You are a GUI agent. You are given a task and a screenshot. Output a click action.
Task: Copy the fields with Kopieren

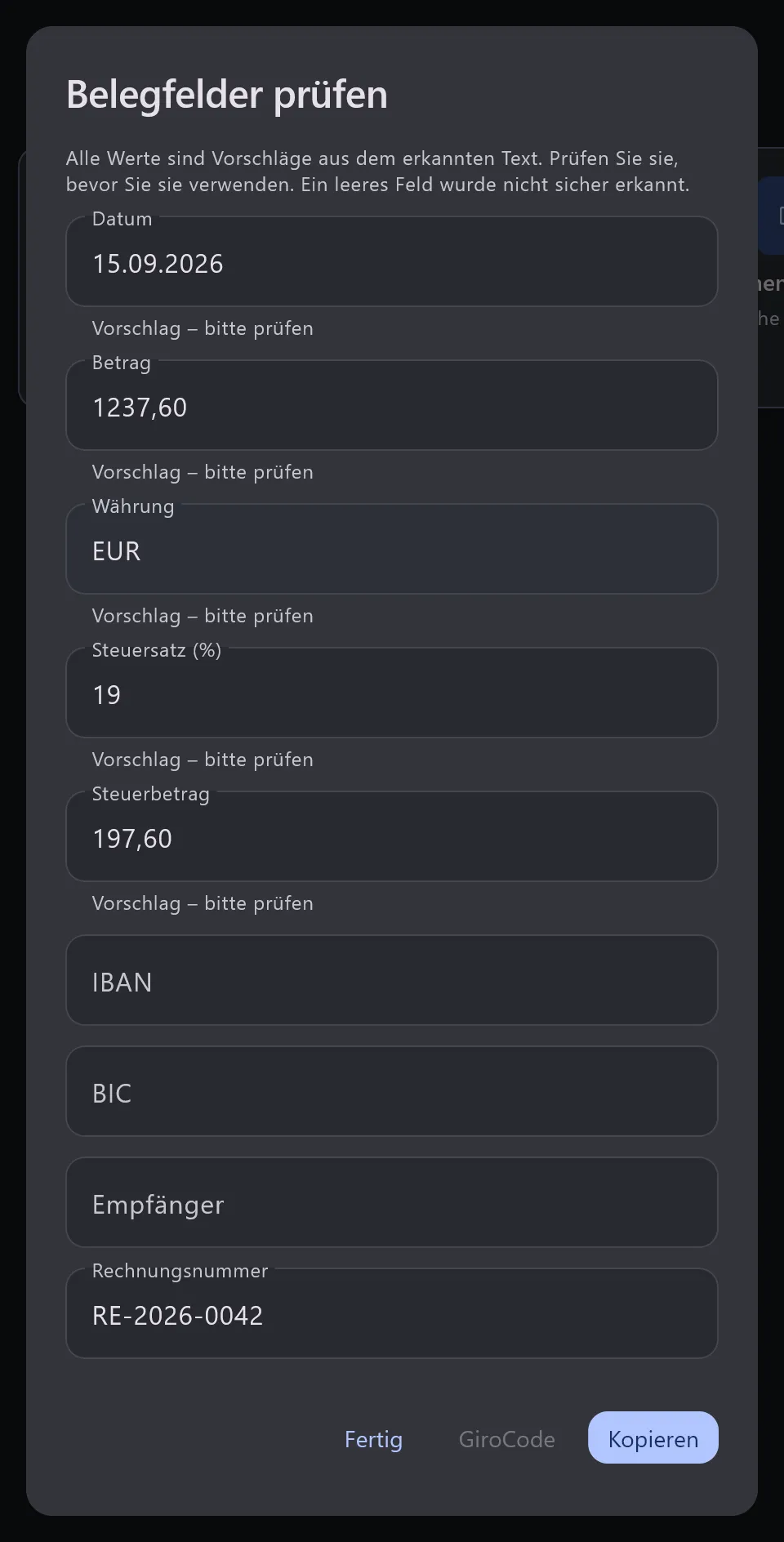click(x=653, y=1437)
